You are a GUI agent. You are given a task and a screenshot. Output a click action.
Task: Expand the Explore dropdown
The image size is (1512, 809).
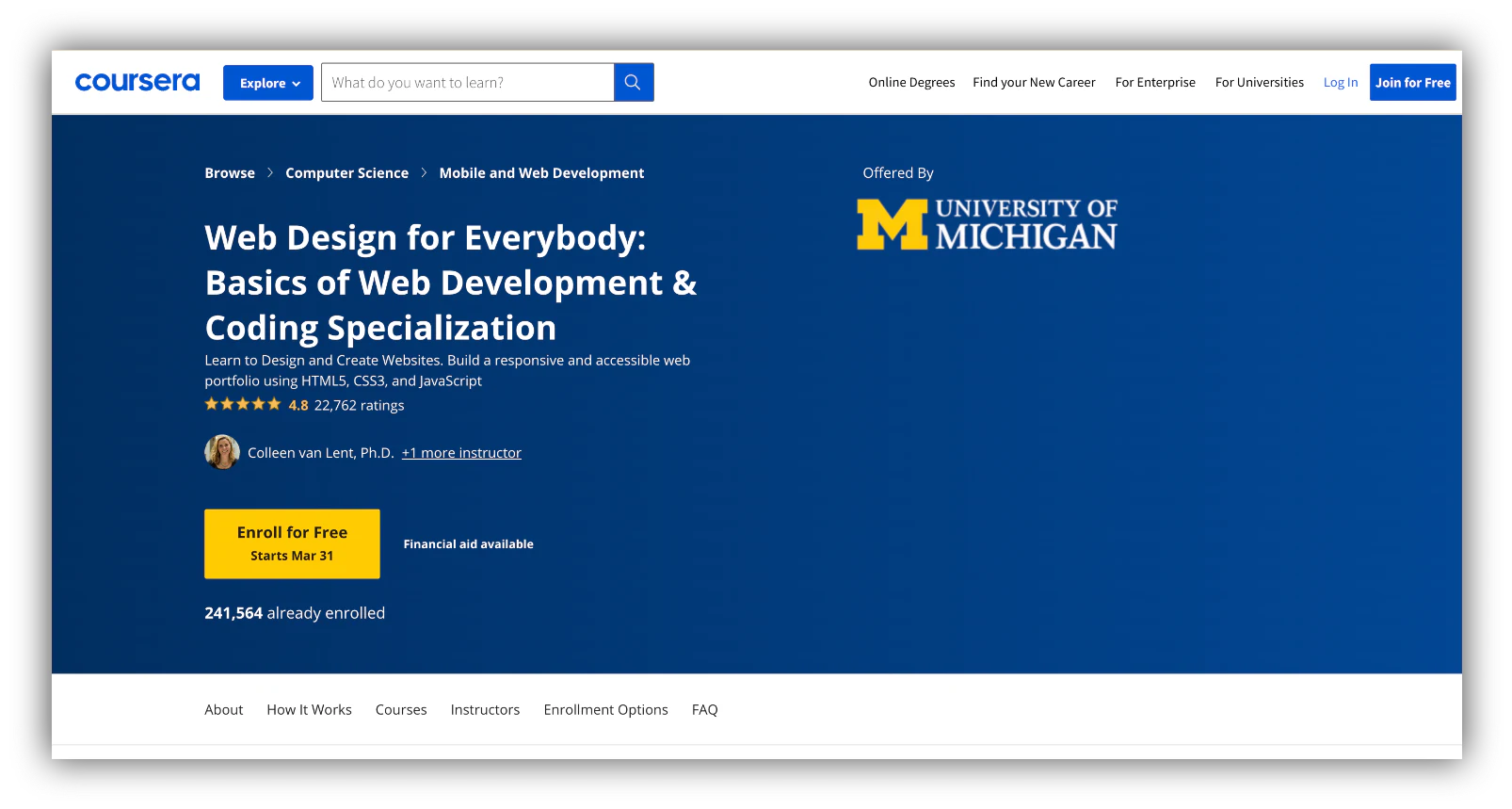coord(268,83)
